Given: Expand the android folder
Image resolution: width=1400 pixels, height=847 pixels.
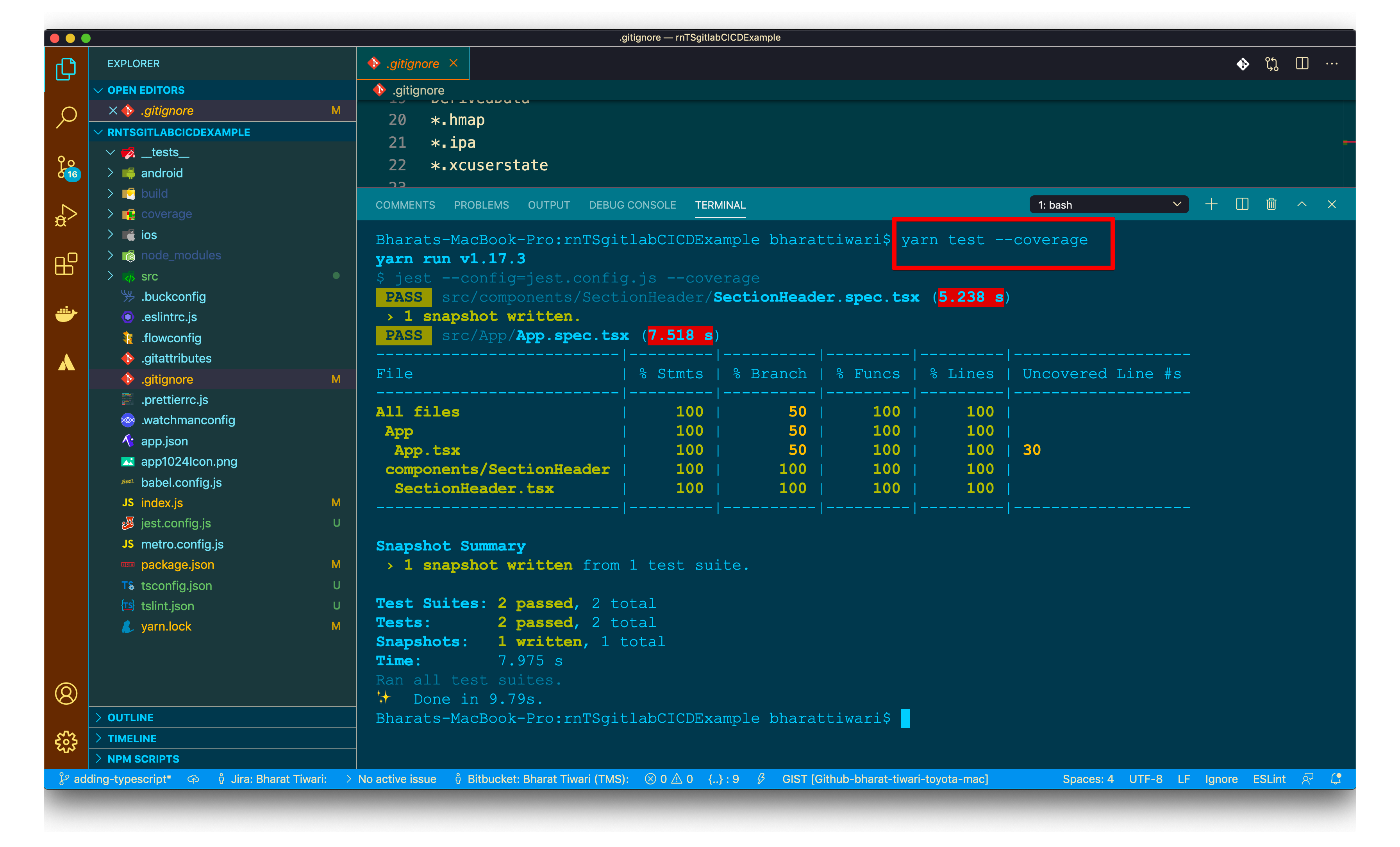Looking at the screenshot, I should coord(161,173).
